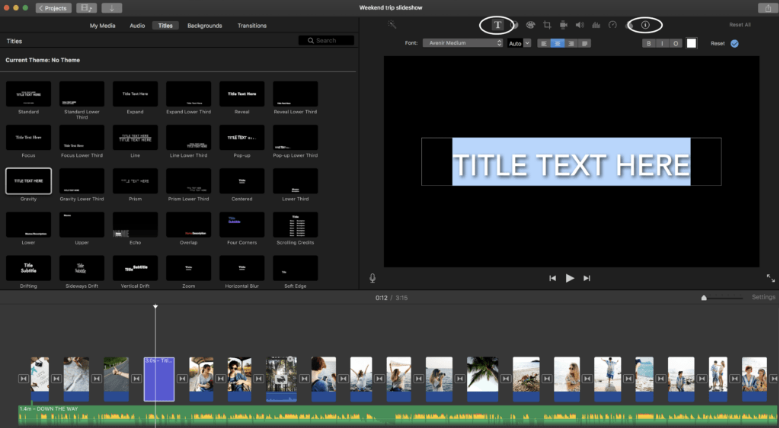Switch to the Backgrounds tab
Screen dimensions: 779x428
click(205, 25)
